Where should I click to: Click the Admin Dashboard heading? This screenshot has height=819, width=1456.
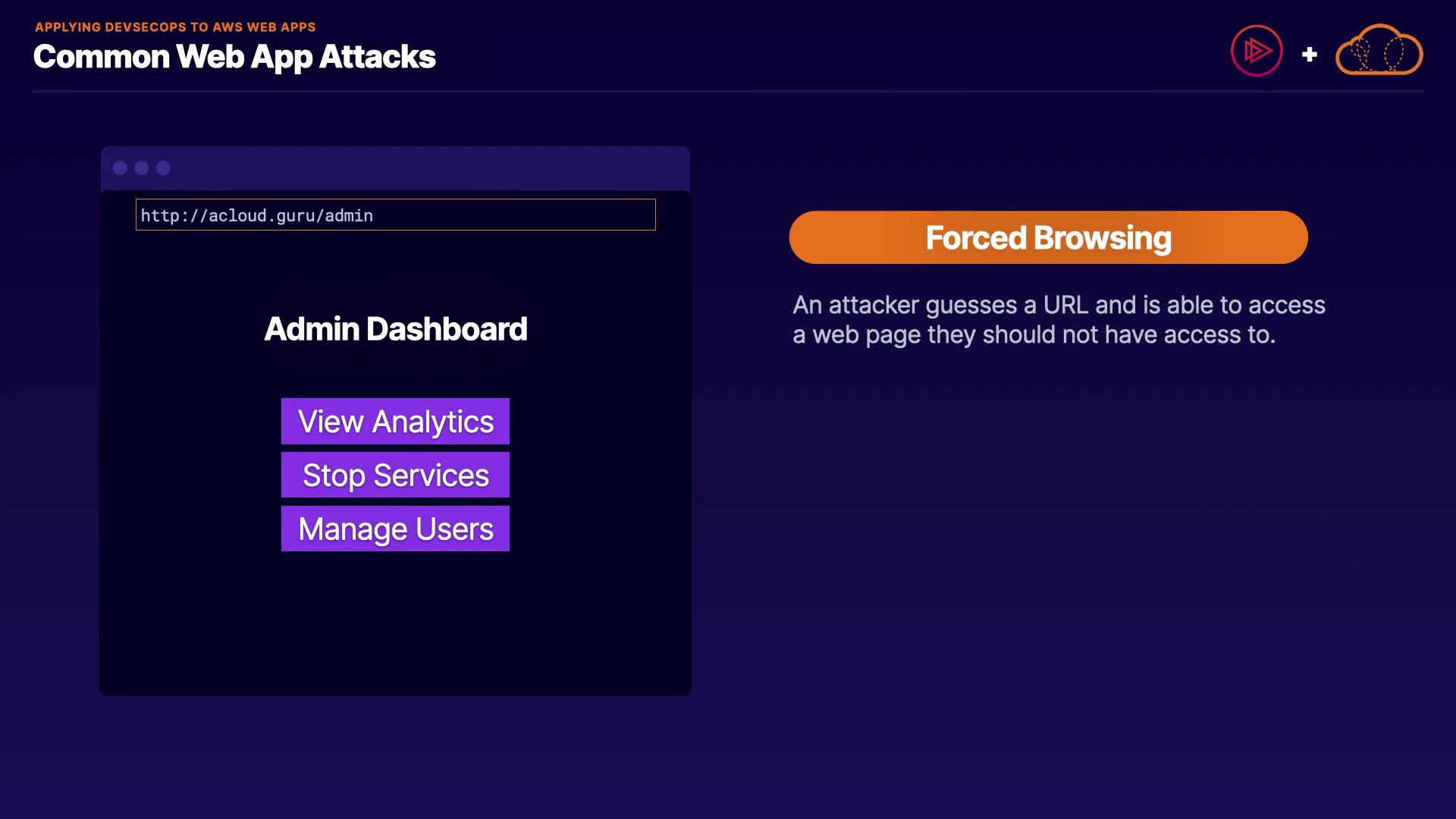(395, 329)
